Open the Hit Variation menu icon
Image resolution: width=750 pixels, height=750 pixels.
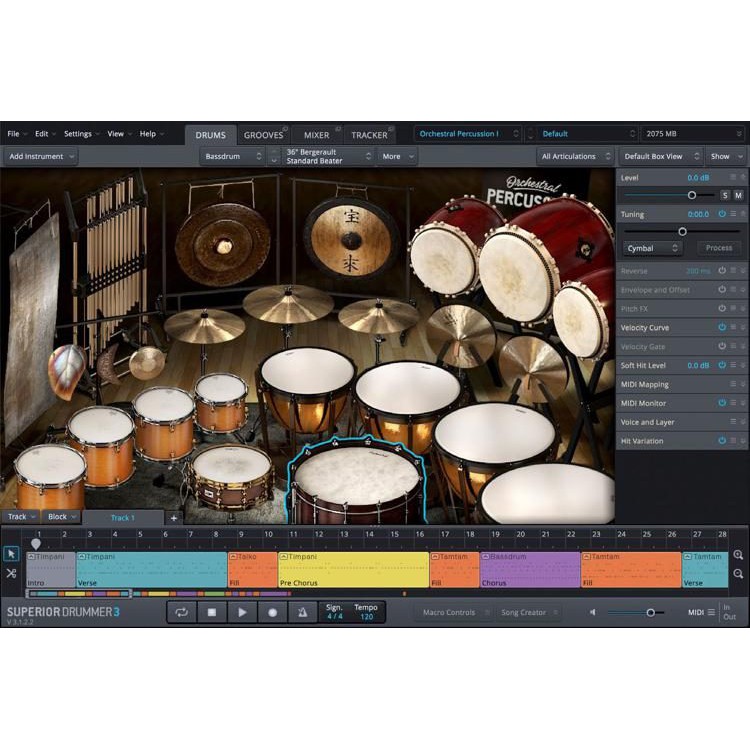tap(732, 441)
